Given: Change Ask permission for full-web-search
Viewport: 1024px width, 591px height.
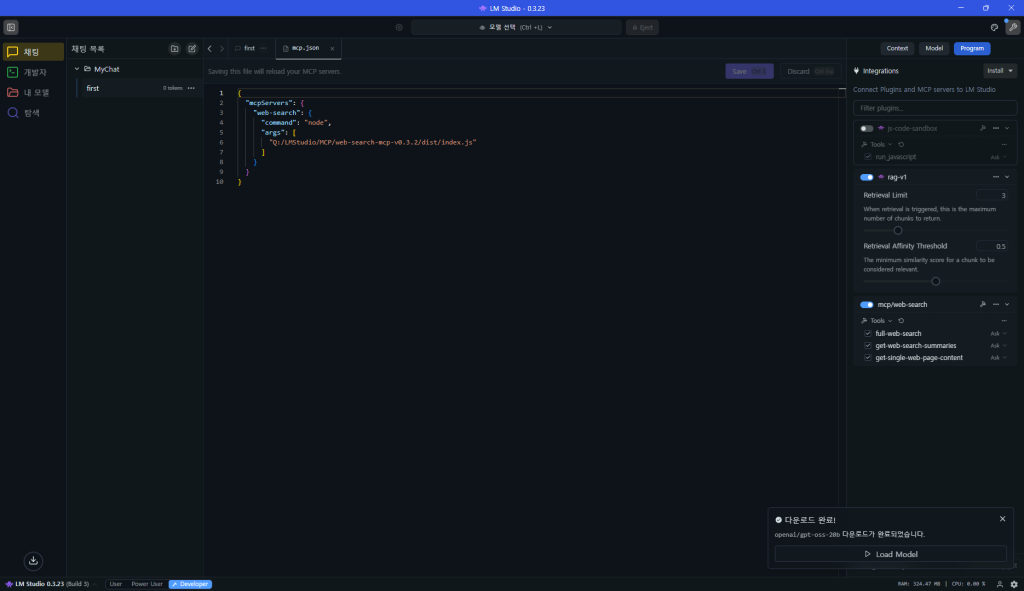Looking at the screenshot, I should pos(999,334).
